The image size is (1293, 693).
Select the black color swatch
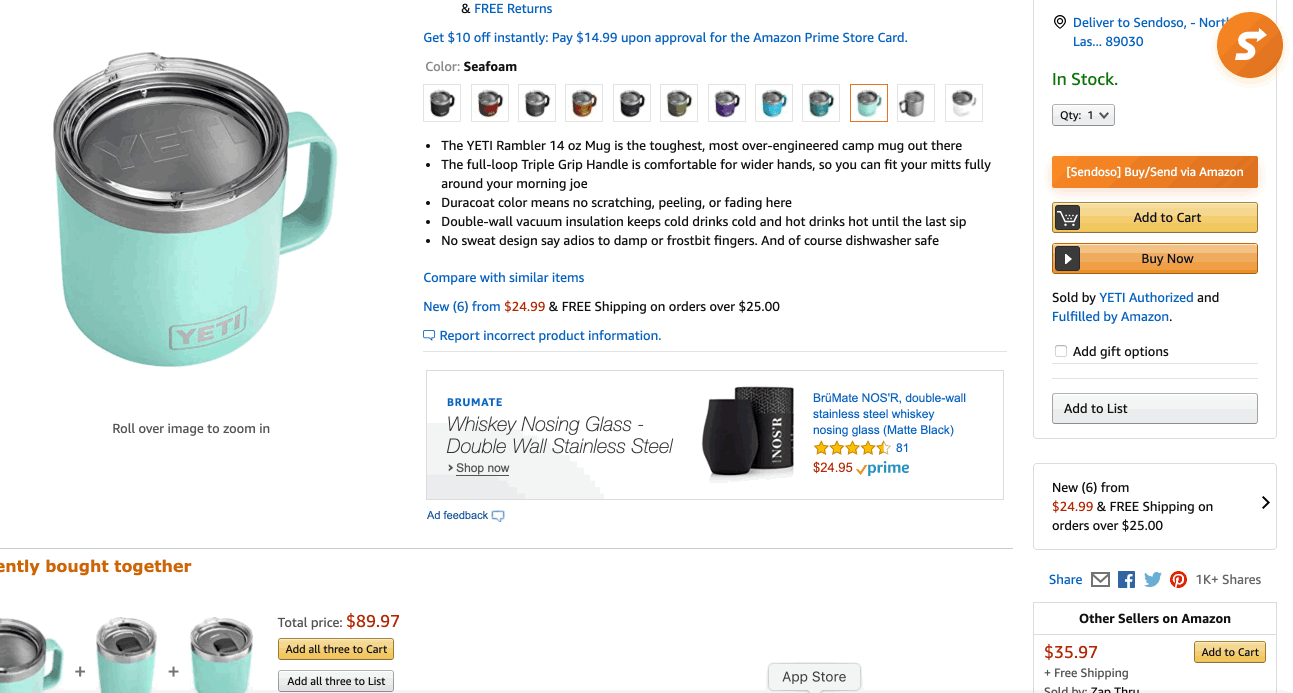click(441, 102)
